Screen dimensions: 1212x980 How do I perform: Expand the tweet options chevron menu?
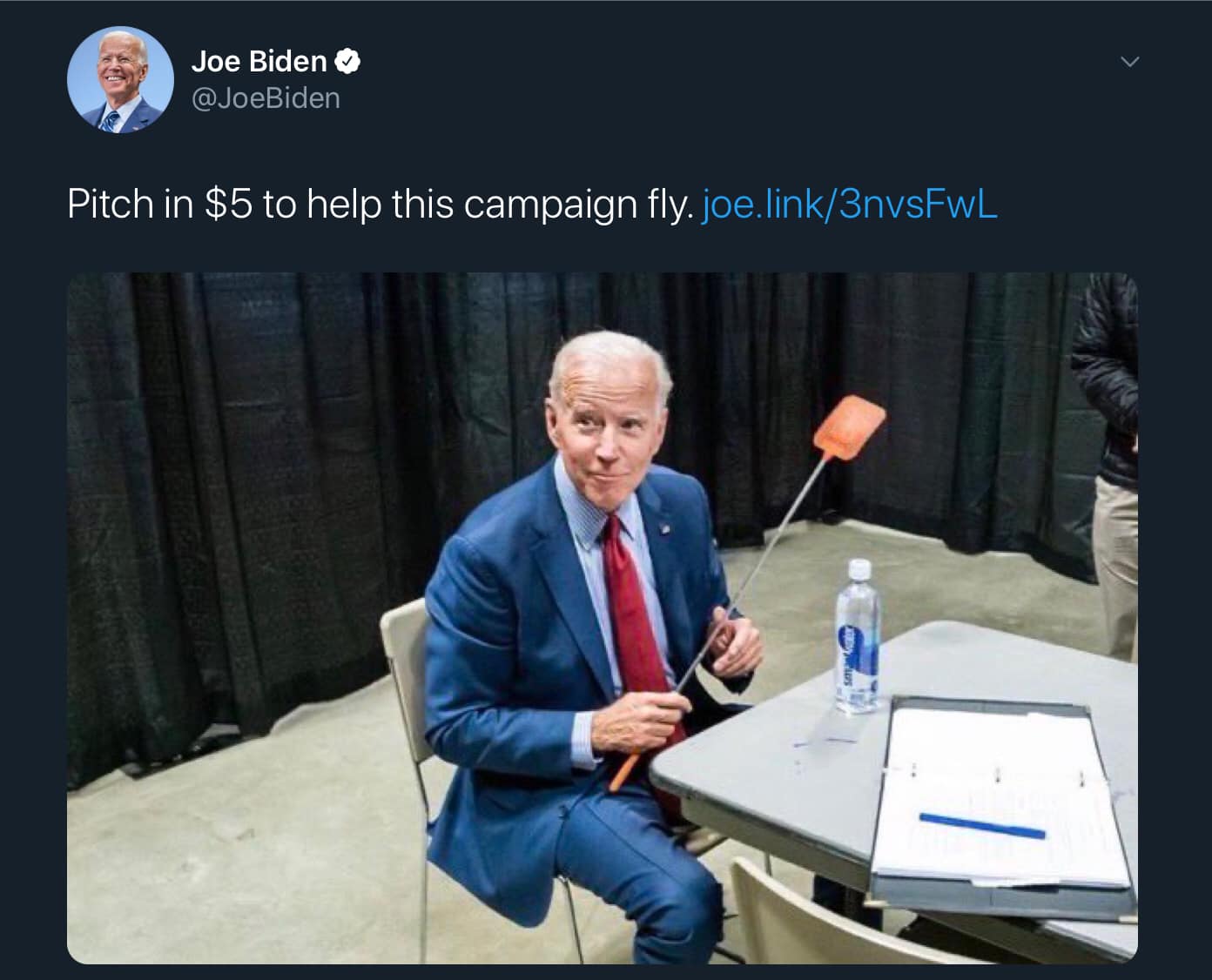(1129, 62)
